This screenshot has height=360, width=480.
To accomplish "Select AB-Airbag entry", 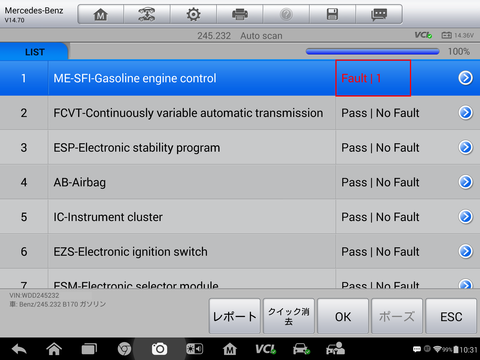I will tap(240, 182).
